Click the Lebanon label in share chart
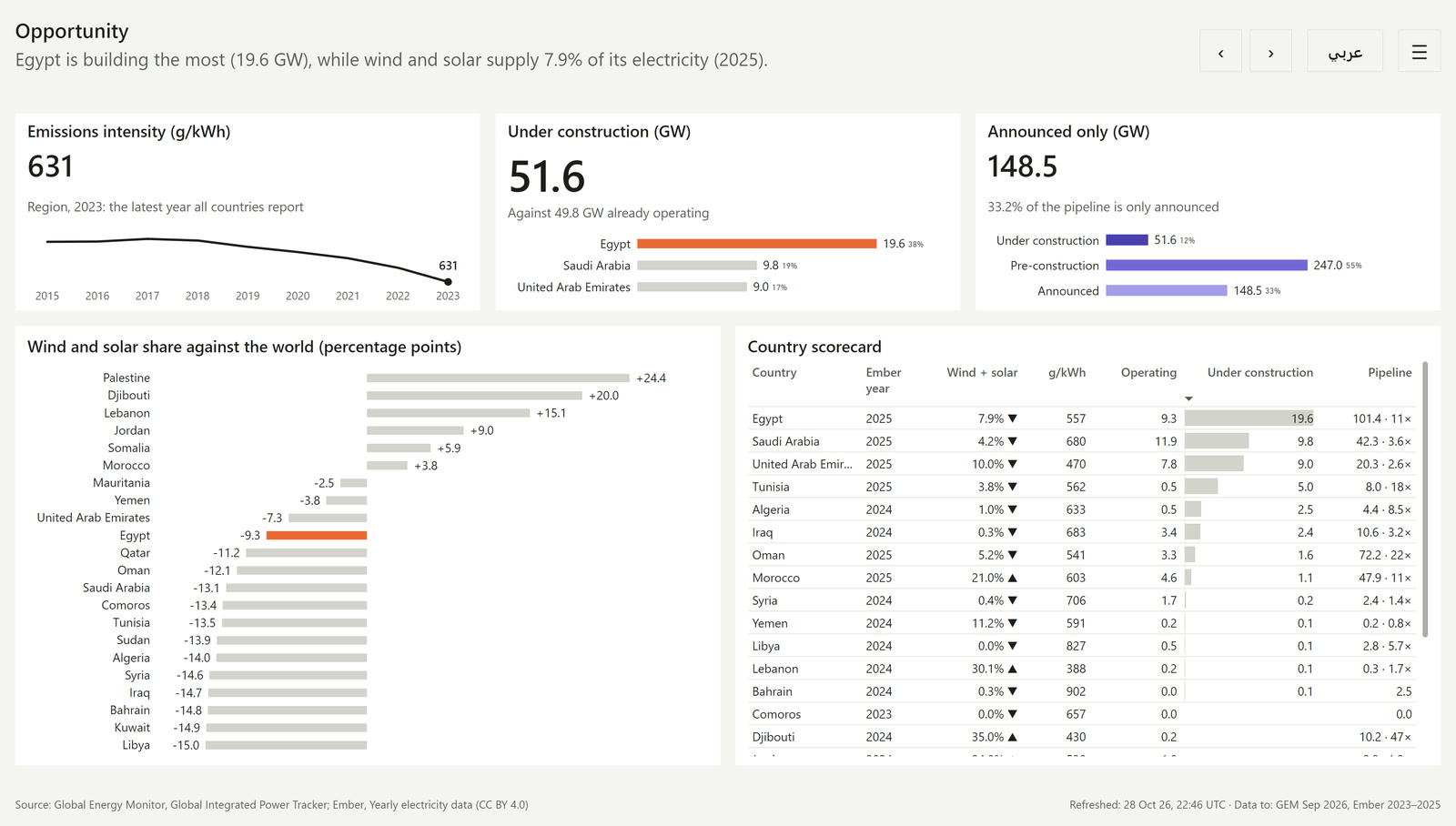1456x826 pixels. (x=127, y=413)
